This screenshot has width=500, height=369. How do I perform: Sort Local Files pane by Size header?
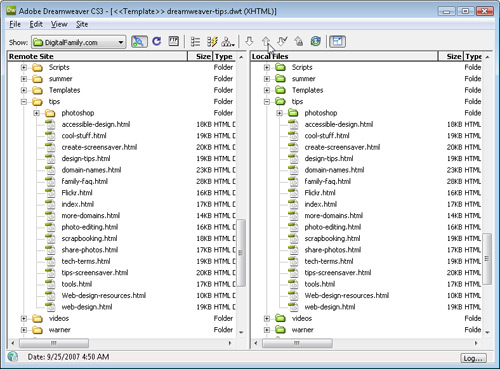450,56
